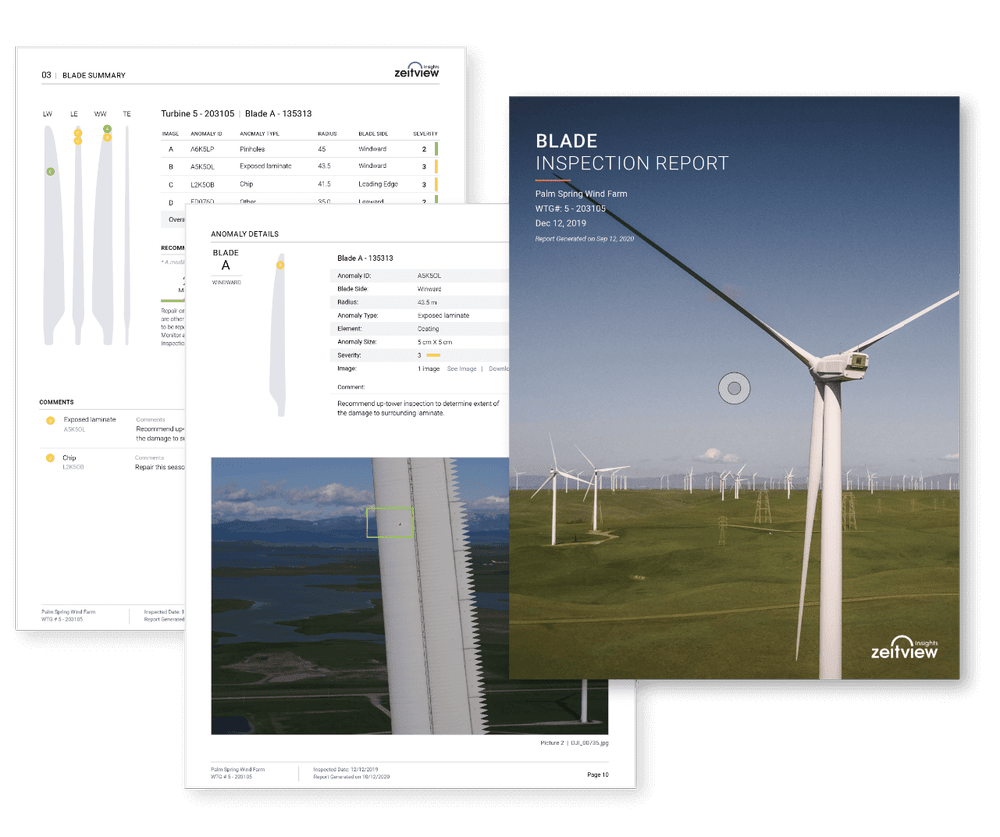Click the green detection box on the blade photo
The height and width of the screenshot is (837, 1000).
390,521
